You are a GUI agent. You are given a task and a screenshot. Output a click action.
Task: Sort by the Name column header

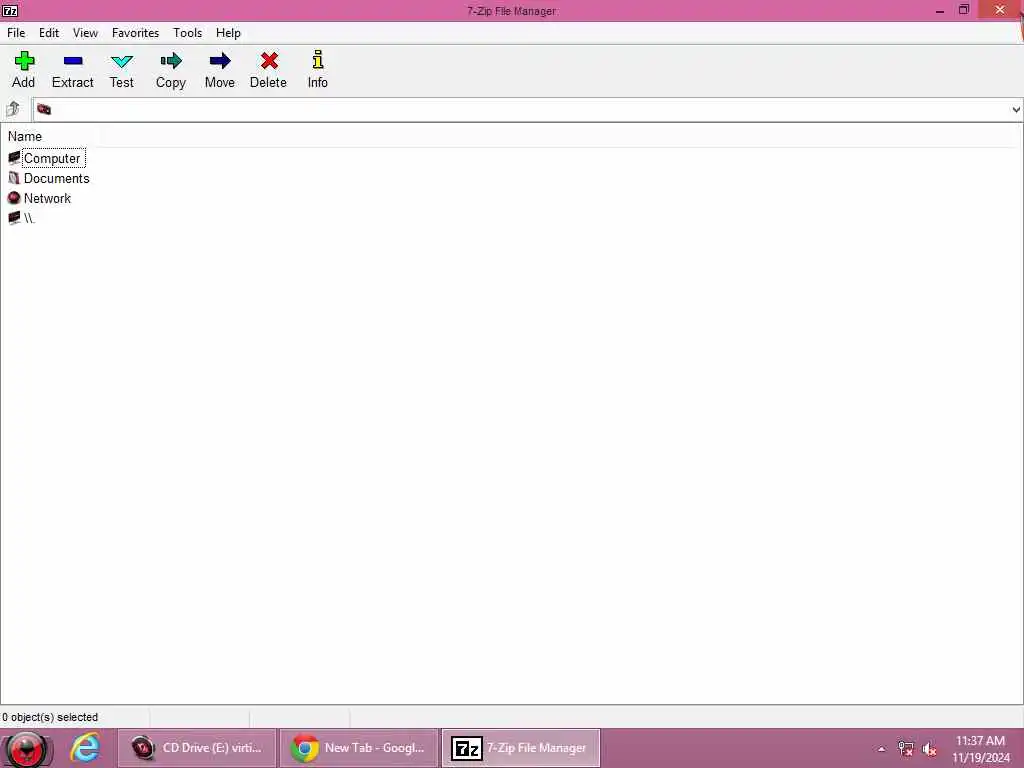(x=25, y=136)
